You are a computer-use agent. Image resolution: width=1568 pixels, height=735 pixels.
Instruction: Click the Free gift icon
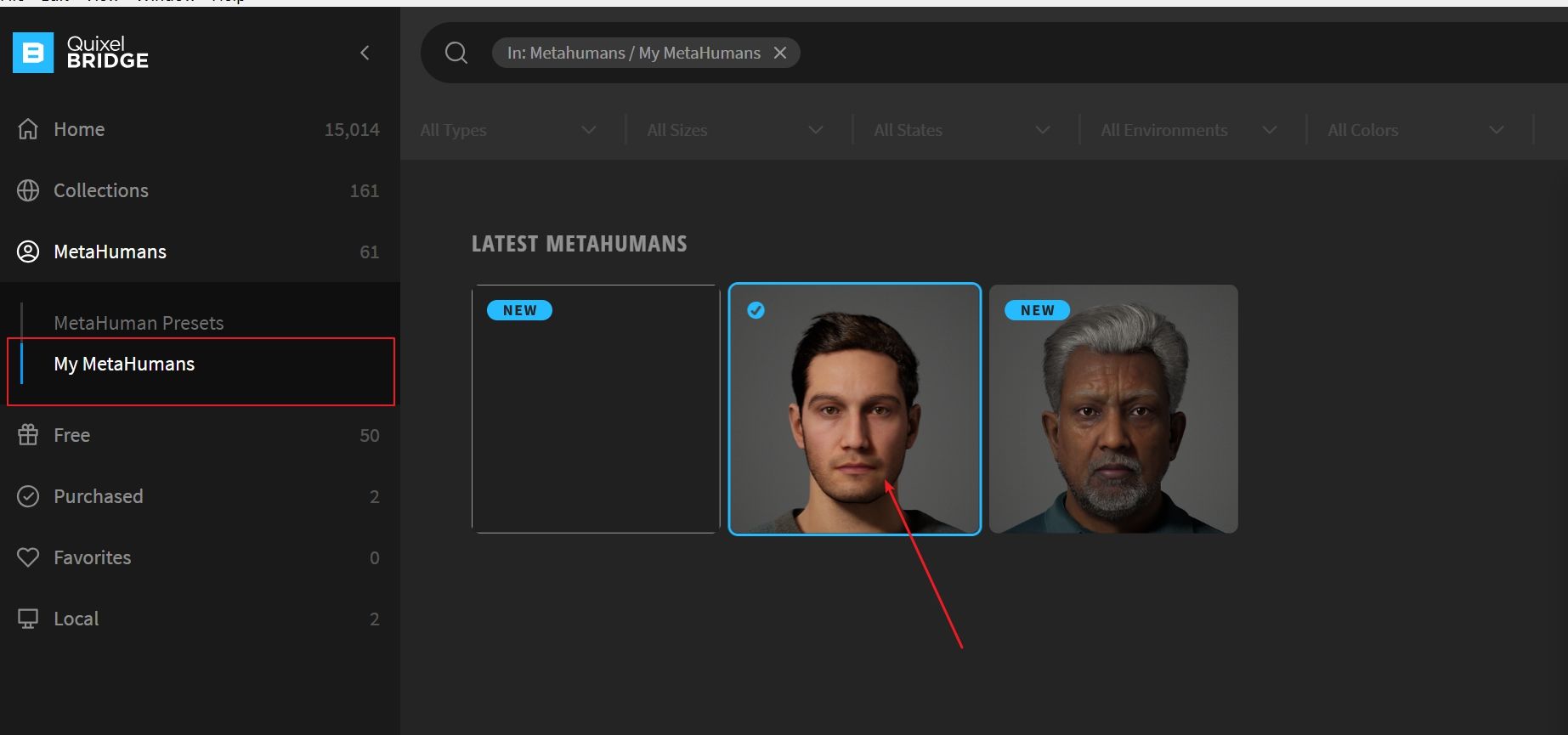[28, 435]
